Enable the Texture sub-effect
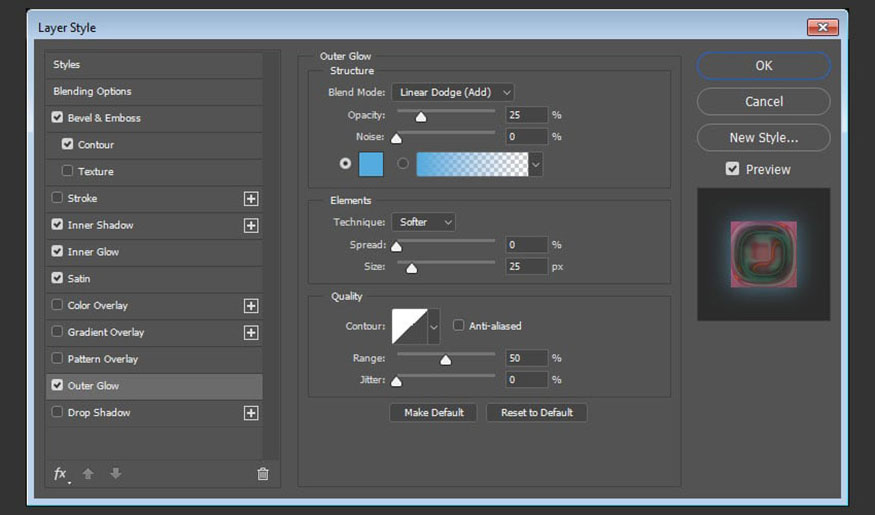Screen dimensions: 875x515 click(x=68, y=171)
